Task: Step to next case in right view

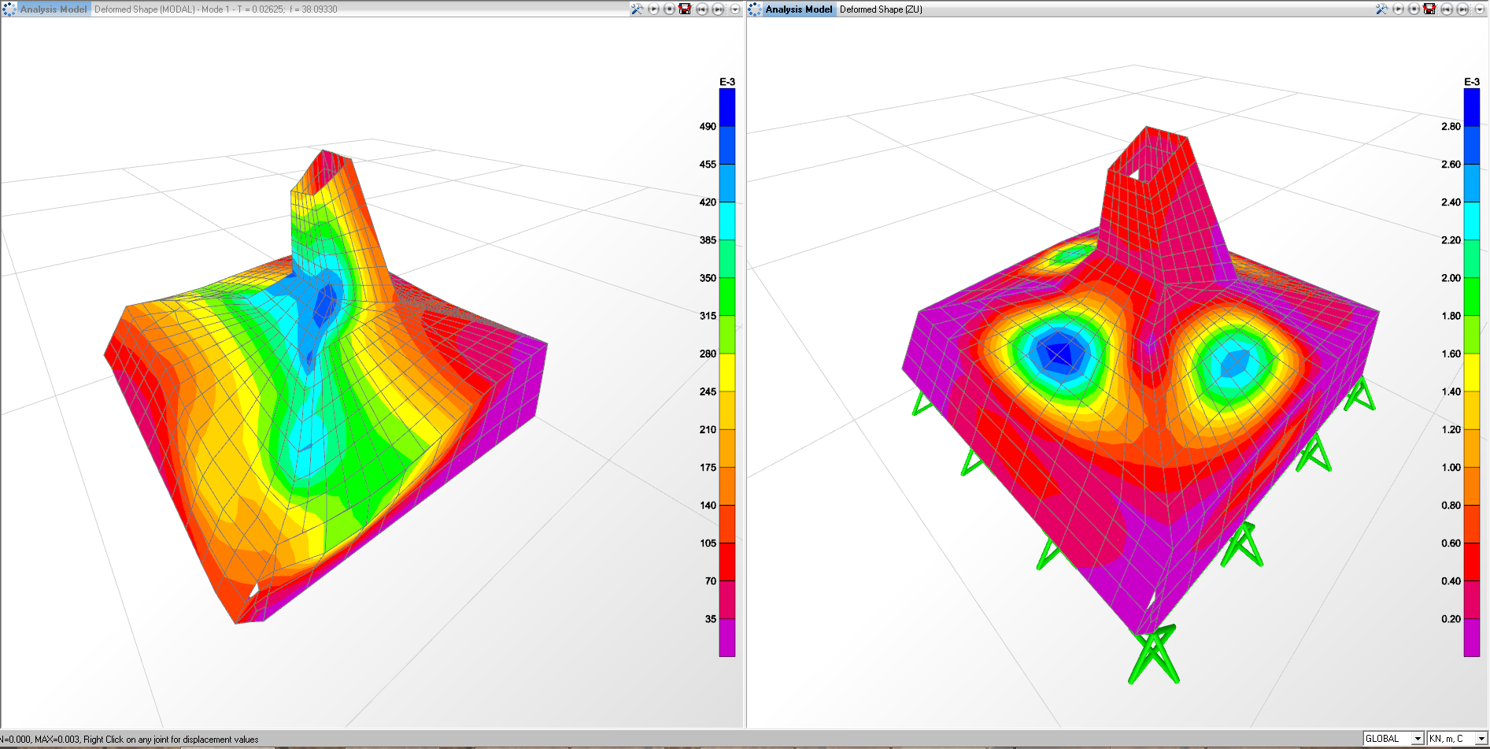Action: [x=1463, y=9]
